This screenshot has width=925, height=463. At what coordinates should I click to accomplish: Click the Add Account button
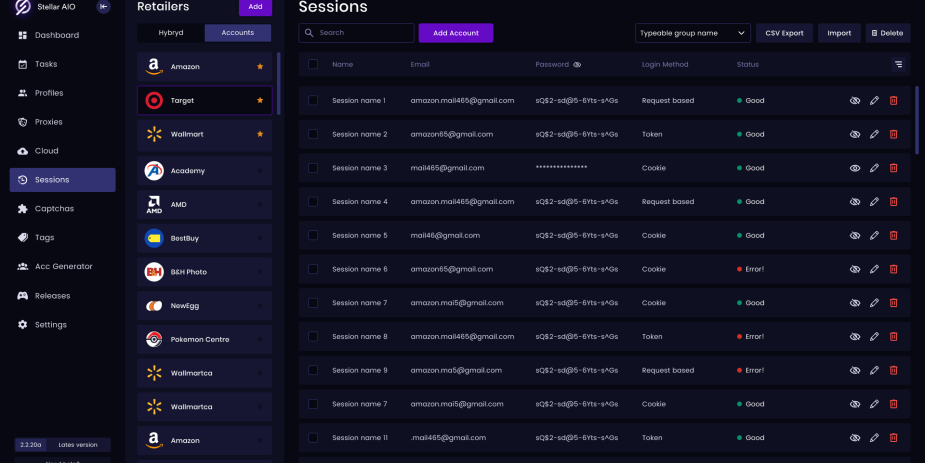click(x=456, y=33)
